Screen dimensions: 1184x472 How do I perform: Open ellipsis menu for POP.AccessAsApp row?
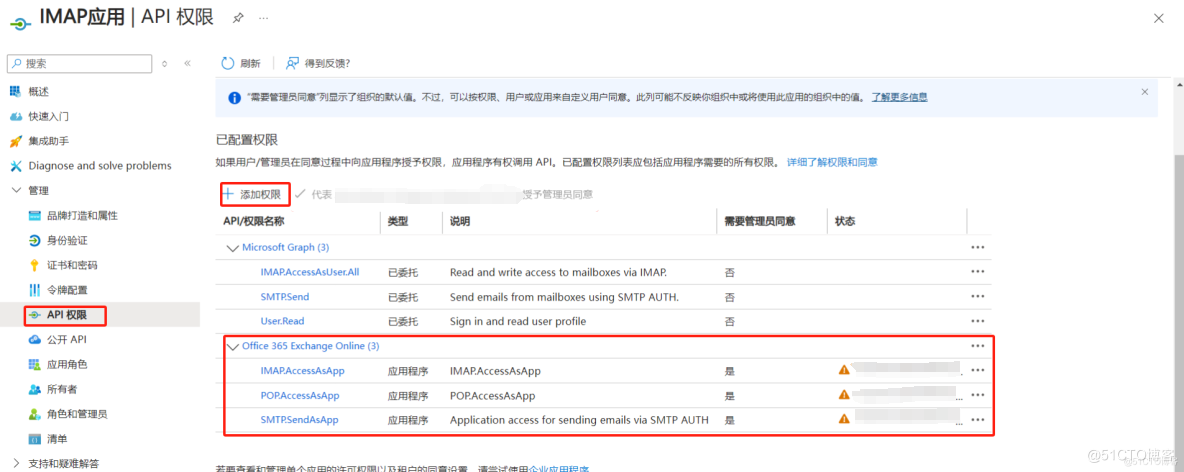click(x=978, y=395)
